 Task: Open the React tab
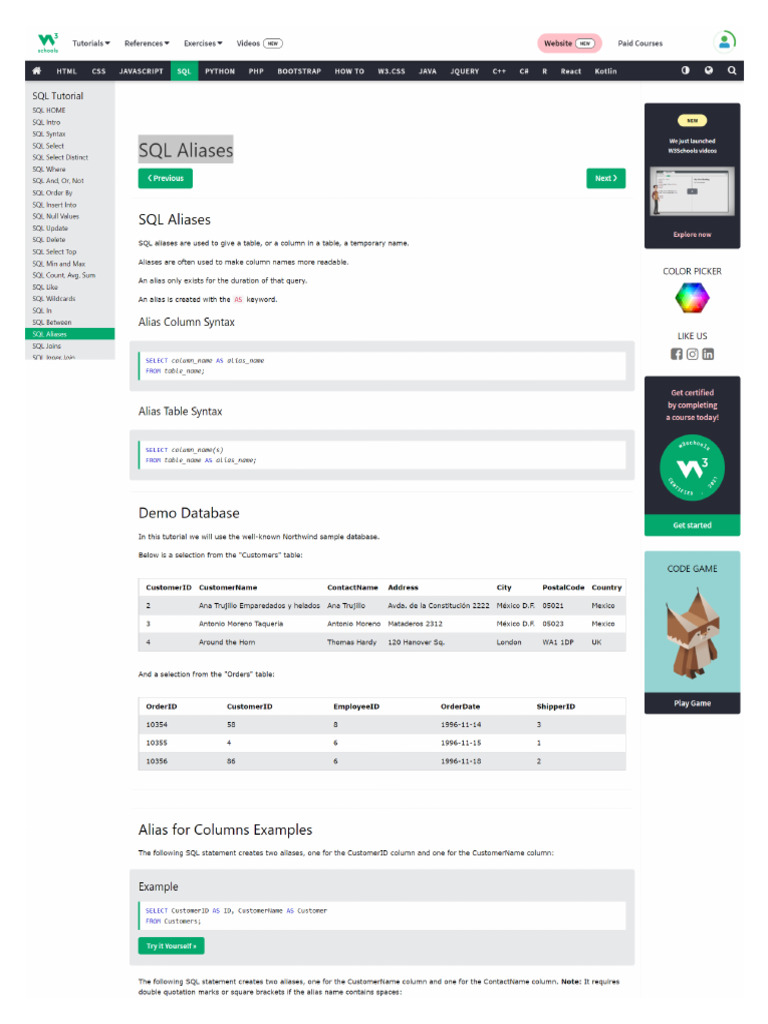(x=570, y=71)
